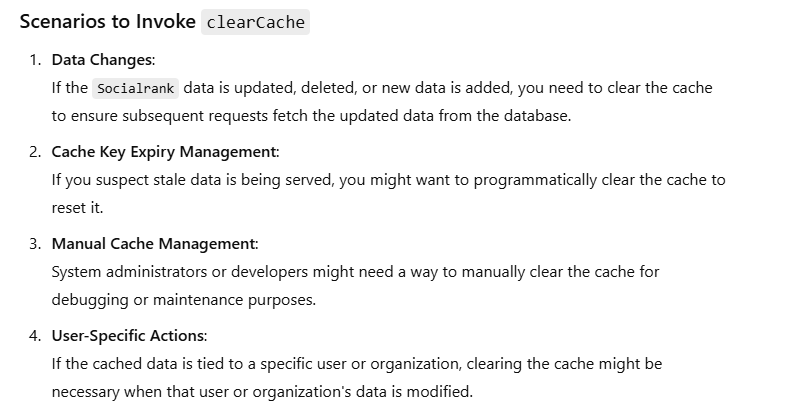Click the line starting "If the cached data"
Screen dimensions: 785x415
pos(356,363)
